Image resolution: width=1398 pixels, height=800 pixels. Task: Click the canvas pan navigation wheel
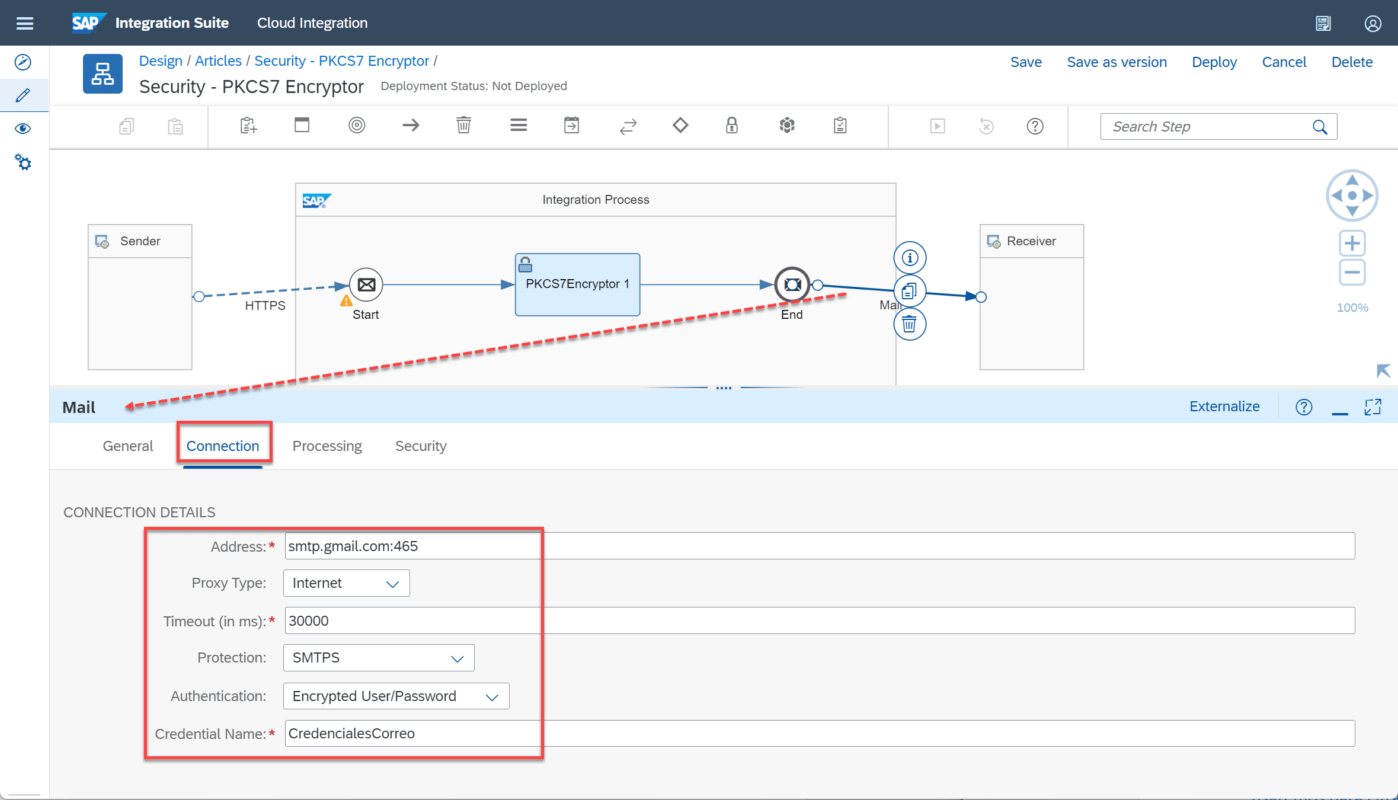(1352, 196)
